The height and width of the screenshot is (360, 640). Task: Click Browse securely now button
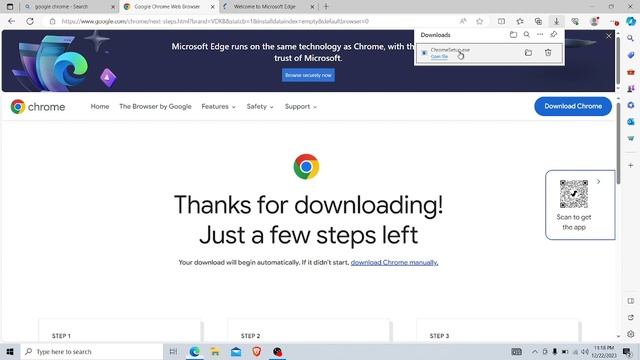point(308,75)
